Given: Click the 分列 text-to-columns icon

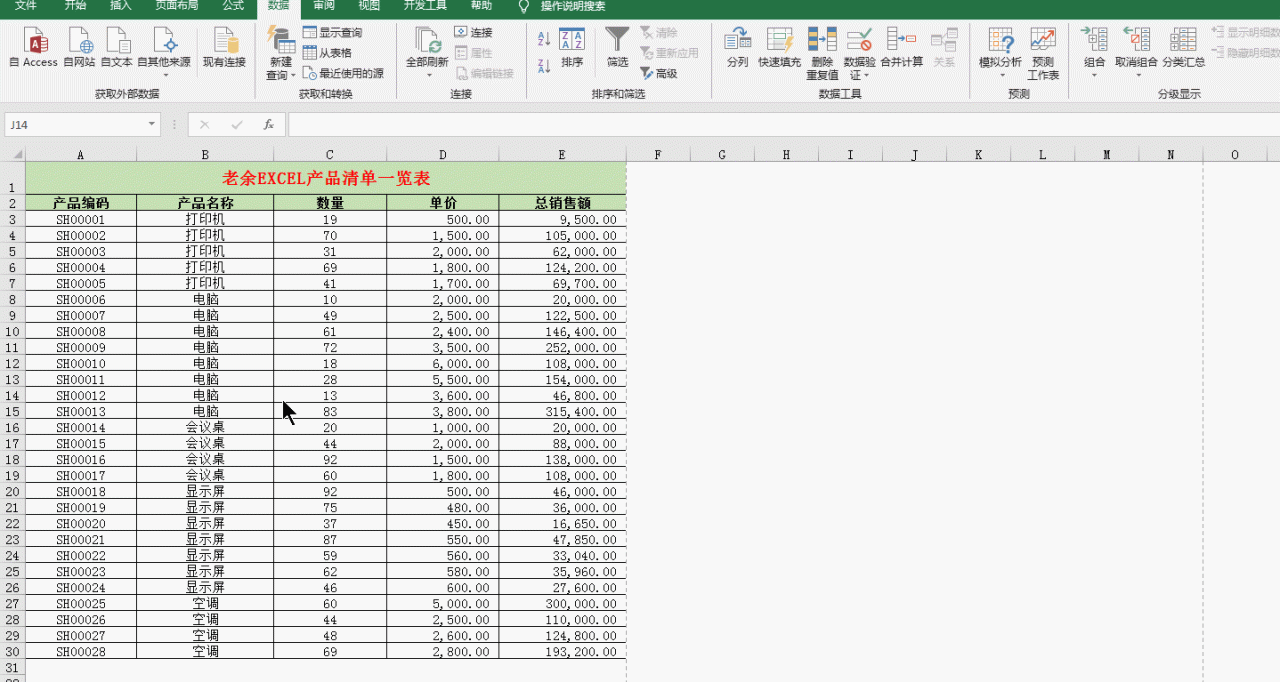Looking at the screenshot, I should (738, 48).
